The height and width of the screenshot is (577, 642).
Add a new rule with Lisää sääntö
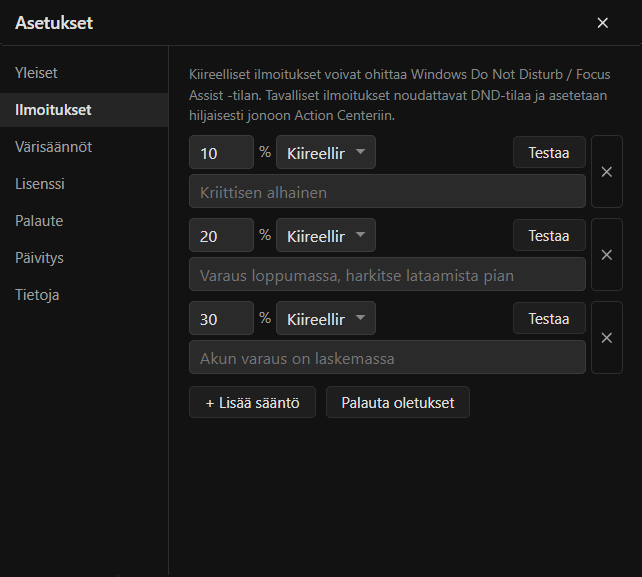click(252, 402)
